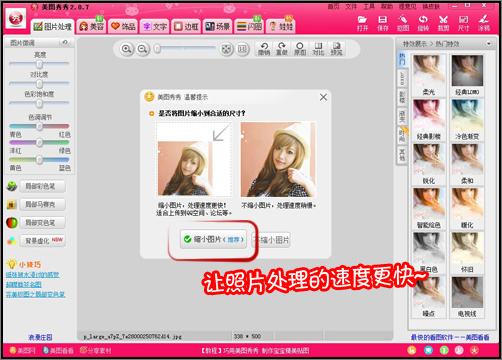
Task: Switch to the 娃娃 tab
Action: [280, 26]
